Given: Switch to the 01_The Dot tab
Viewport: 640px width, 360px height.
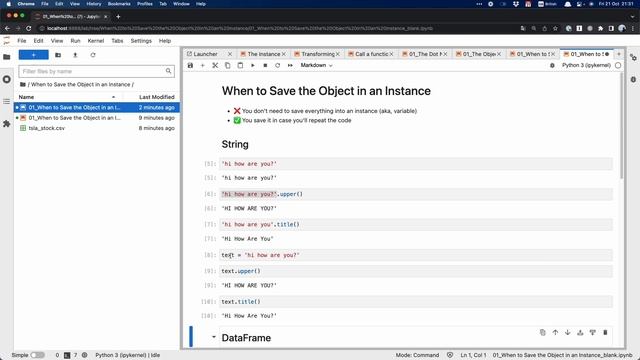Looking at the screenshot, I should click(x=425, y=54).
